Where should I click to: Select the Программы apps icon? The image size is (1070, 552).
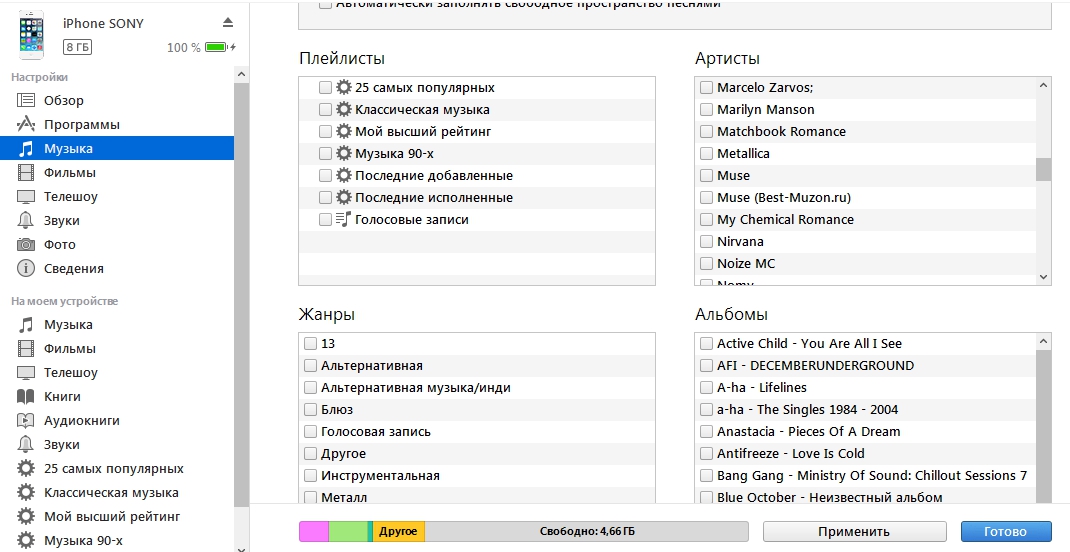(x=26, y=124)
